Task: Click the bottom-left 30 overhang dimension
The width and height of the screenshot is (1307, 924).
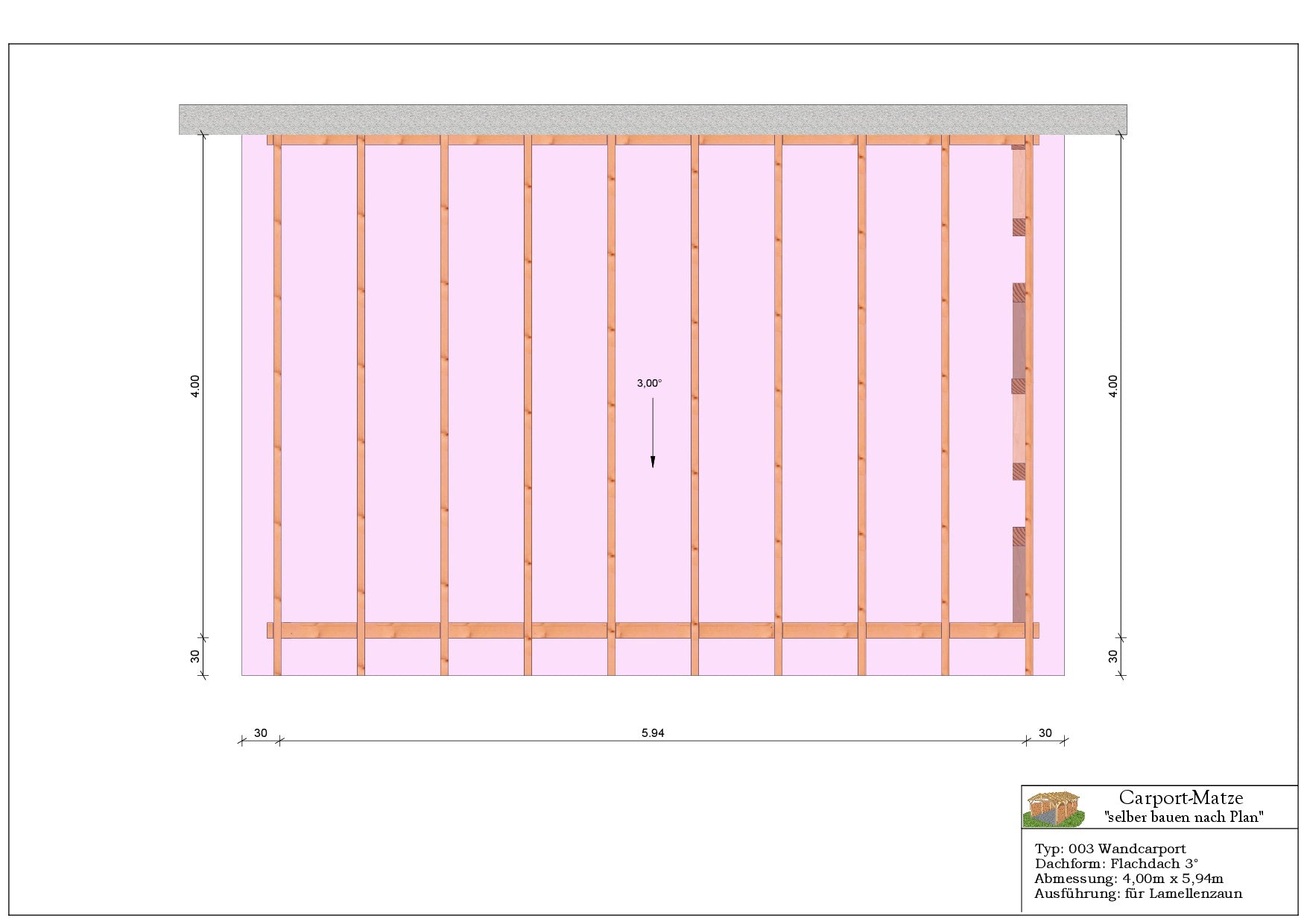Action: coord(260,733)
